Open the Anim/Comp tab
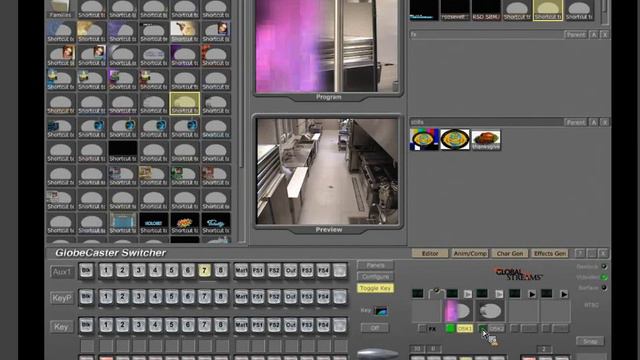640x360 pixels. click(x=470, y=253)
